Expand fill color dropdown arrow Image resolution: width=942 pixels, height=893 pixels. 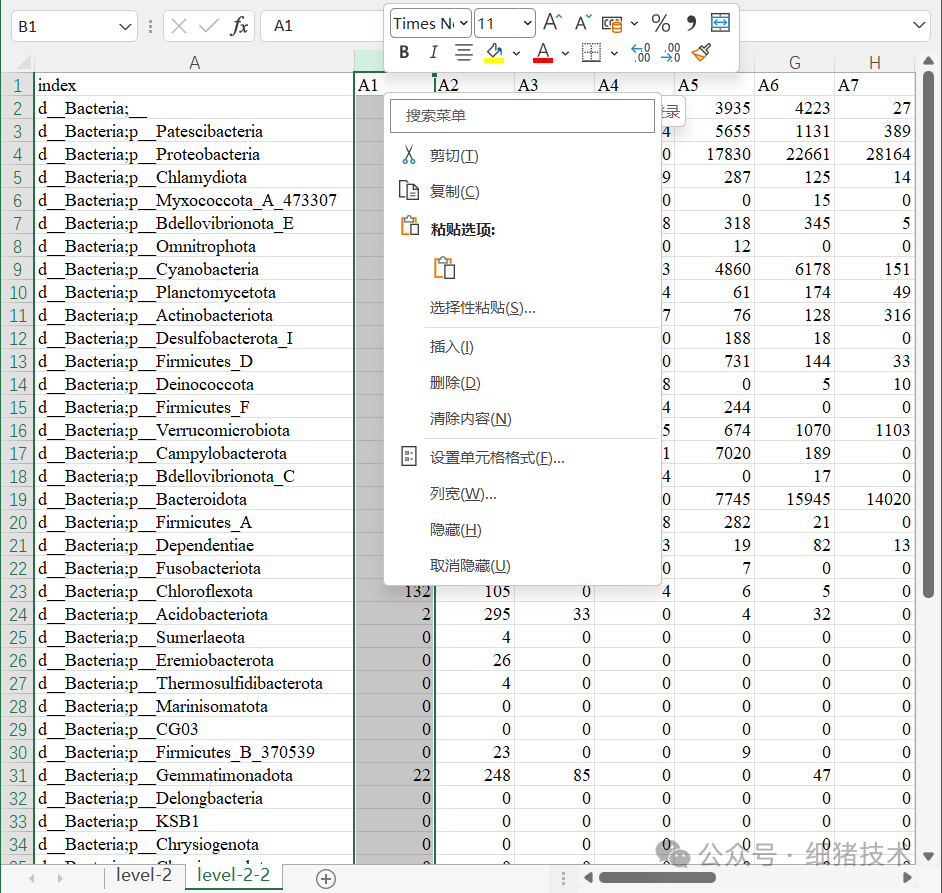tap(516, 53)
